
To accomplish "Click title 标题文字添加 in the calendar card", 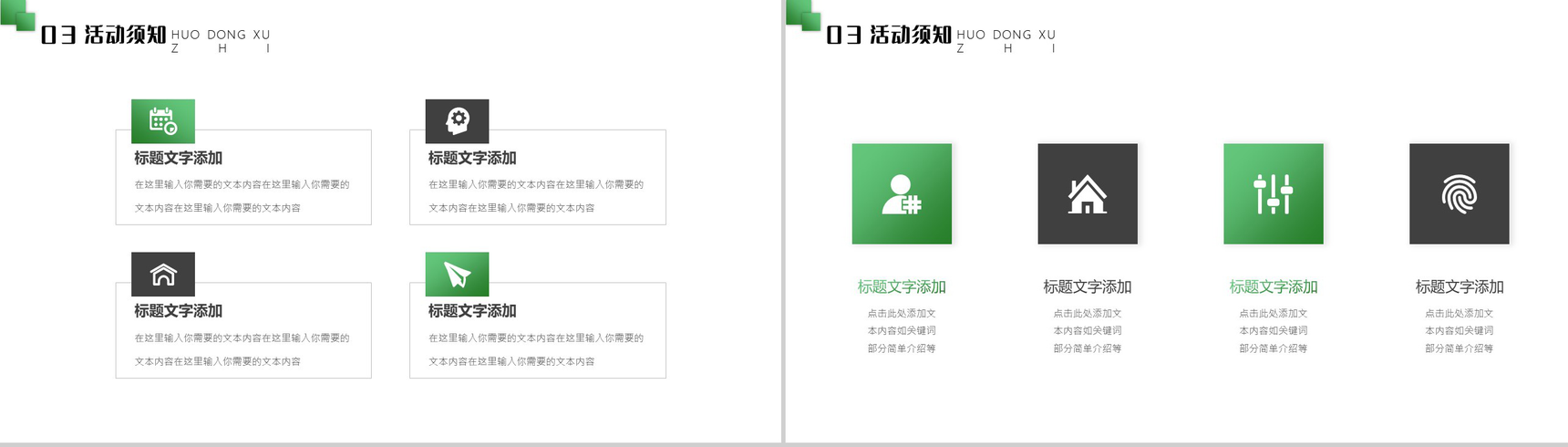I will coord(179,158).
